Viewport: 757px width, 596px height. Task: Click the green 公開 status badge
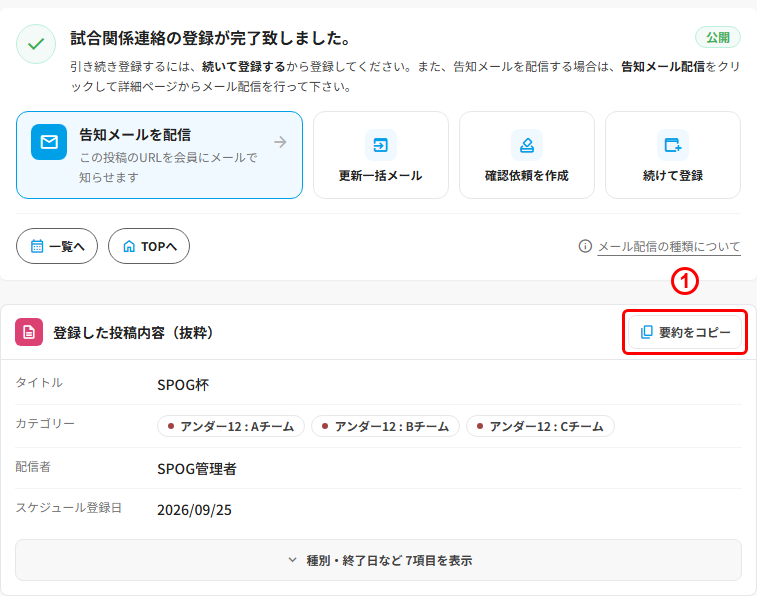pos(717,37)
